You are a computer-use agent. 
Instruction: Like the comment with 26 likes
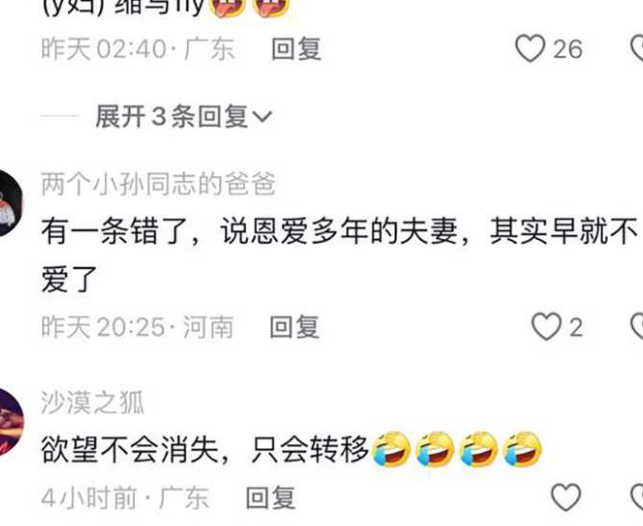click(x=530, y=48)
